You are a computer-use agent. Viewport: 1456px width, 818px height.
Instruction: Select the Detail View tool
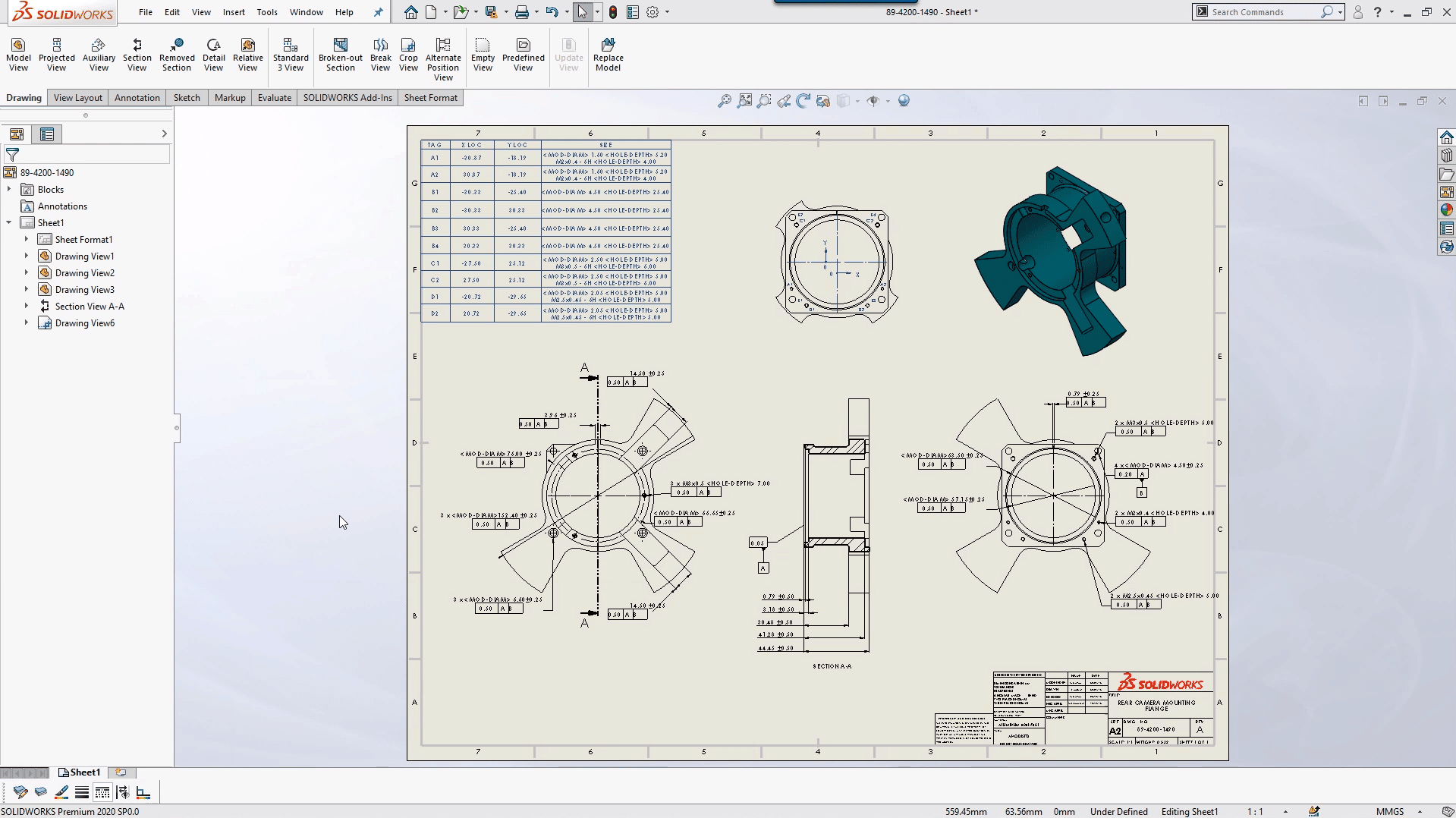click(213, 53)
